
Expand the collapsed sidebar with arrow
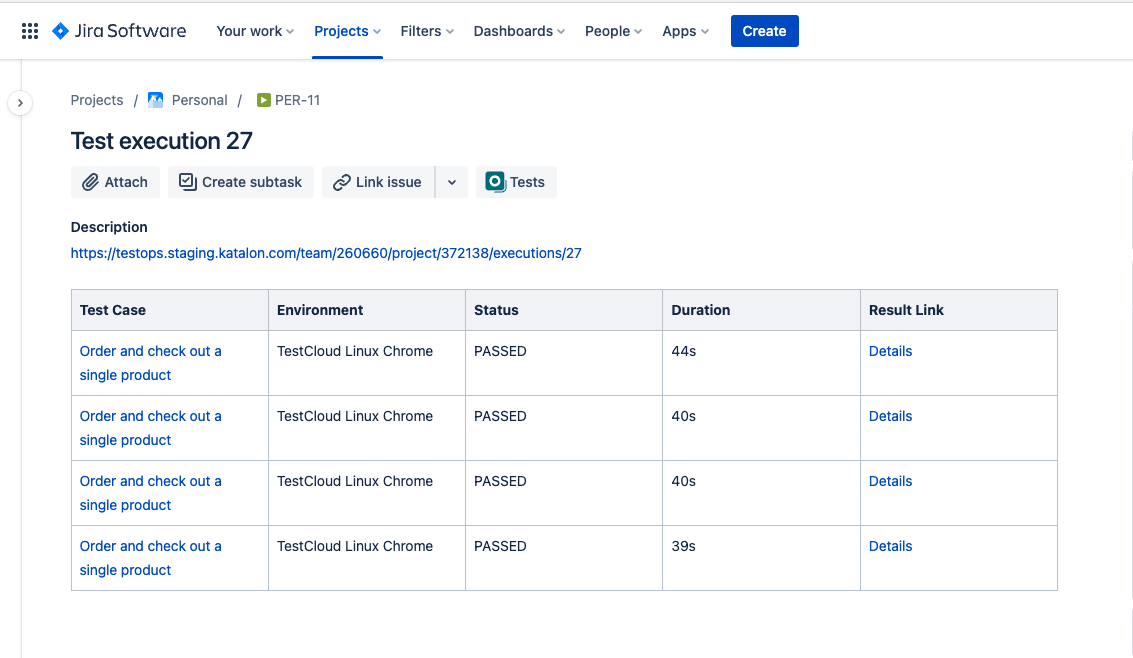(20, 103)
